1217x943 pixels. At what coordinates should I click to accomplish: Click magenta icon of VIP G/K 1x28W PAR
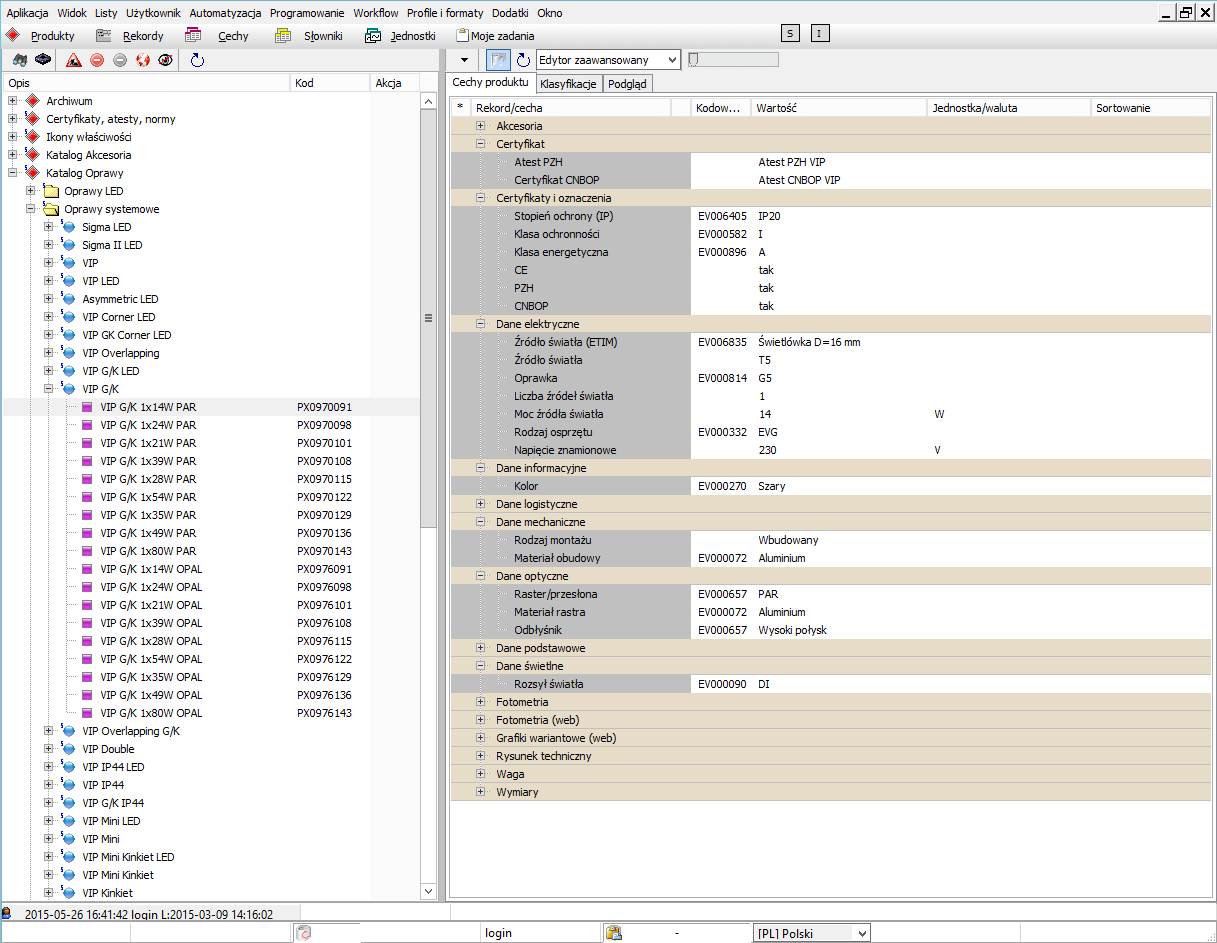click(87, 479)
